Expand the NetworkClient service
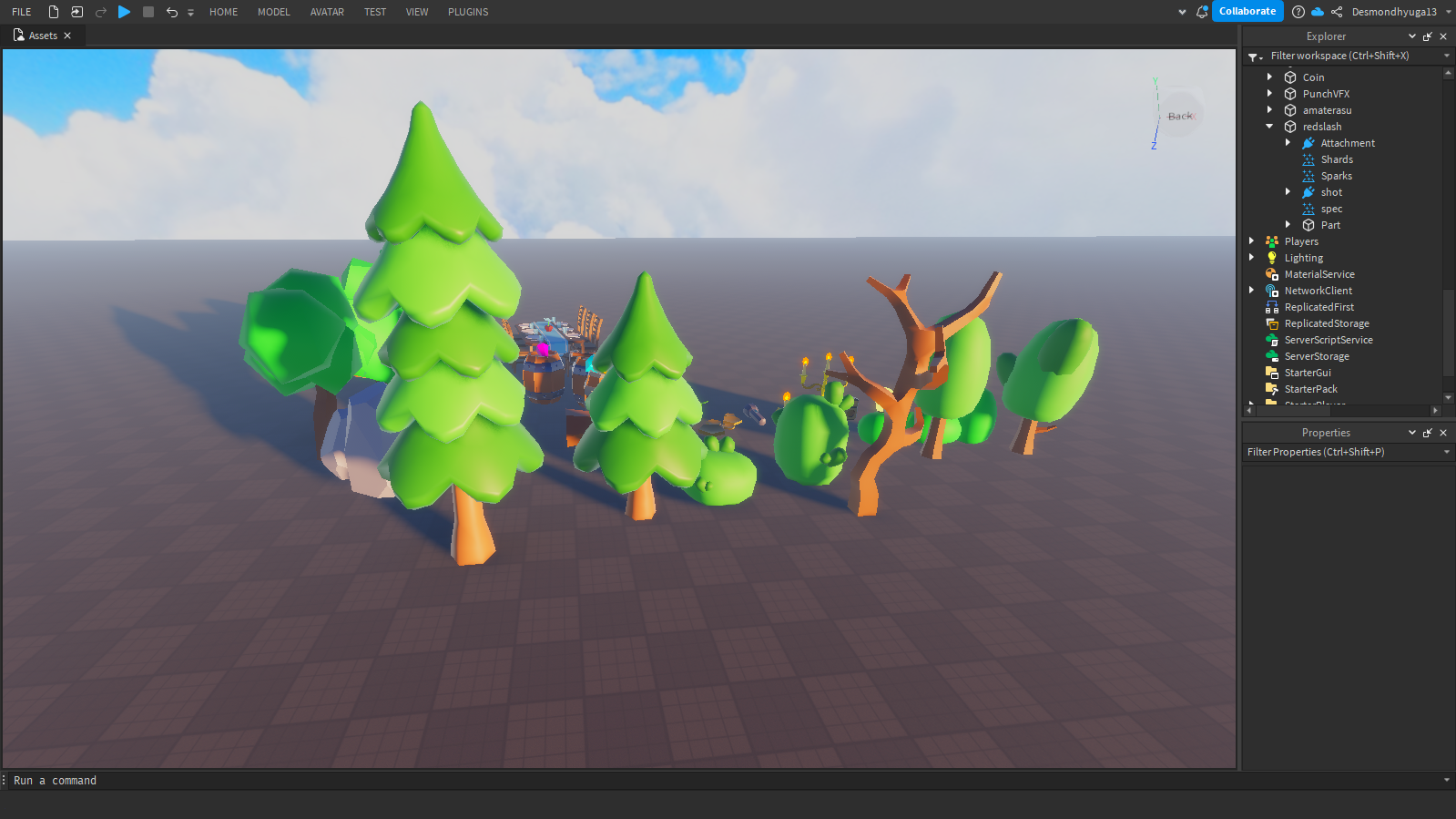This screenshot has height=819, width=1456. click(x=1251, y=291)
